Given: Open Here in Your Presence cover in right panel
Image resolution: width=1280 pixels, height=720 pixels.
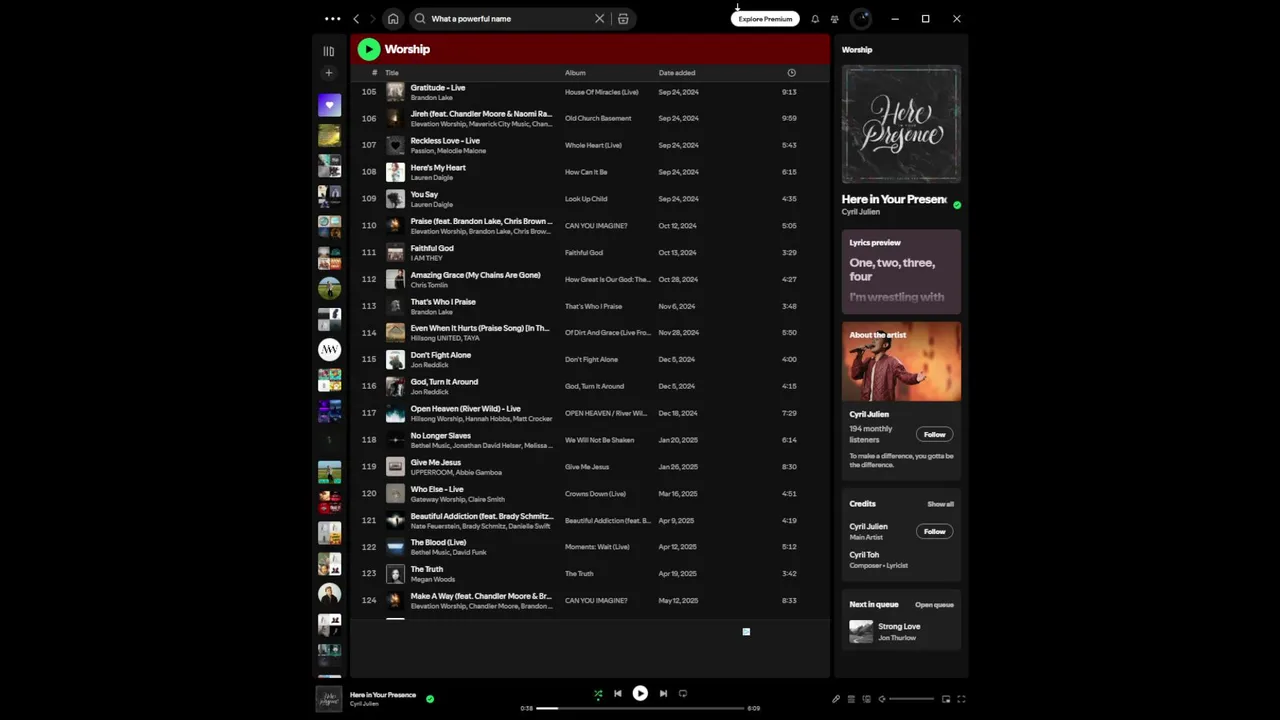Looking at the screenshot, I should tap(901, 124).
